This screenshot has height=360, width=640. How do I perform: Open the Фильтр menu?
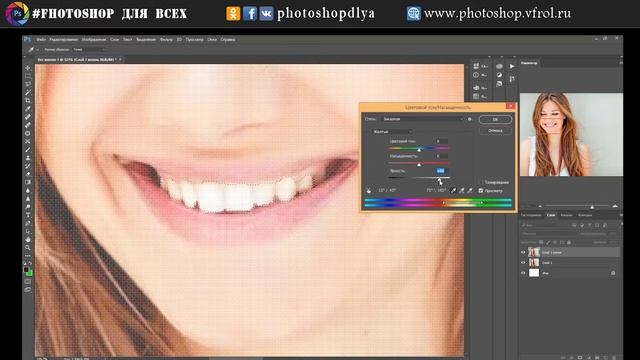pos(166,40)
